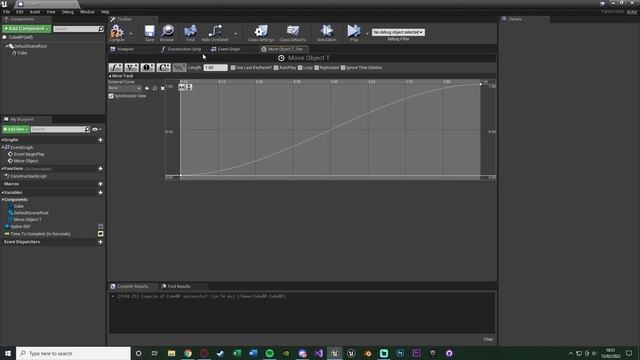This screenshot has width=640, height=360.
Task: Clear the external curve with X icon
Action: 162,88
